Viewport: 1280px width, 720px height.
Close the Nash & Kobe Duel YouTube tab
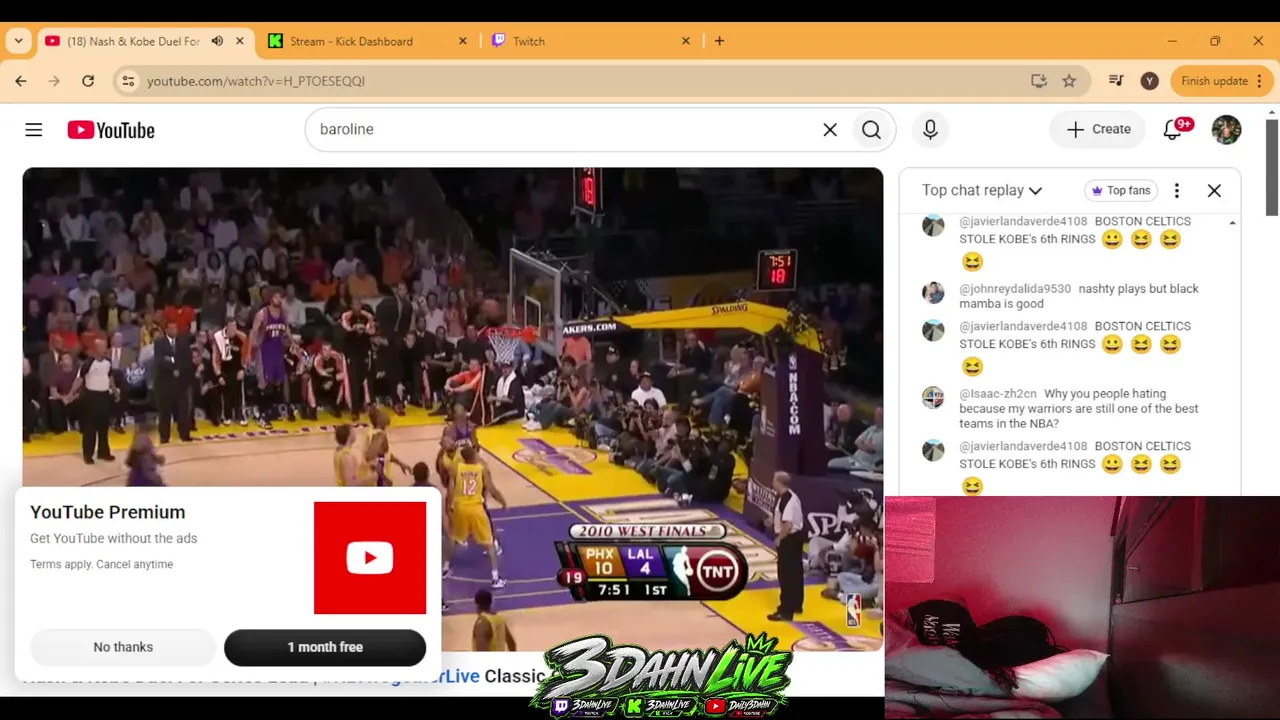coord(240,41)
